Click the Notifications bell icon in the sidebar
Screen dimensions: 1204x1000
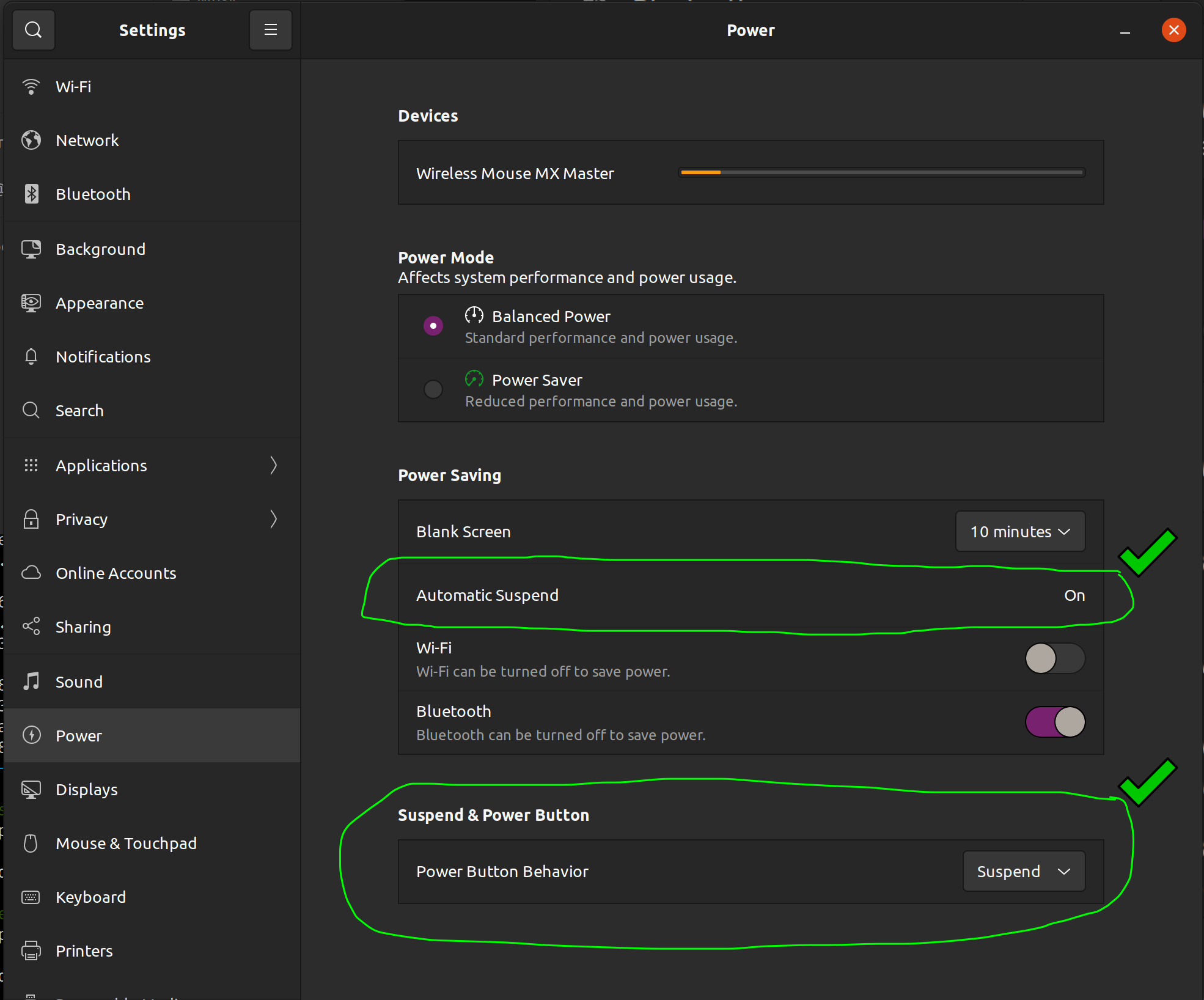click(x=31, y=356)
